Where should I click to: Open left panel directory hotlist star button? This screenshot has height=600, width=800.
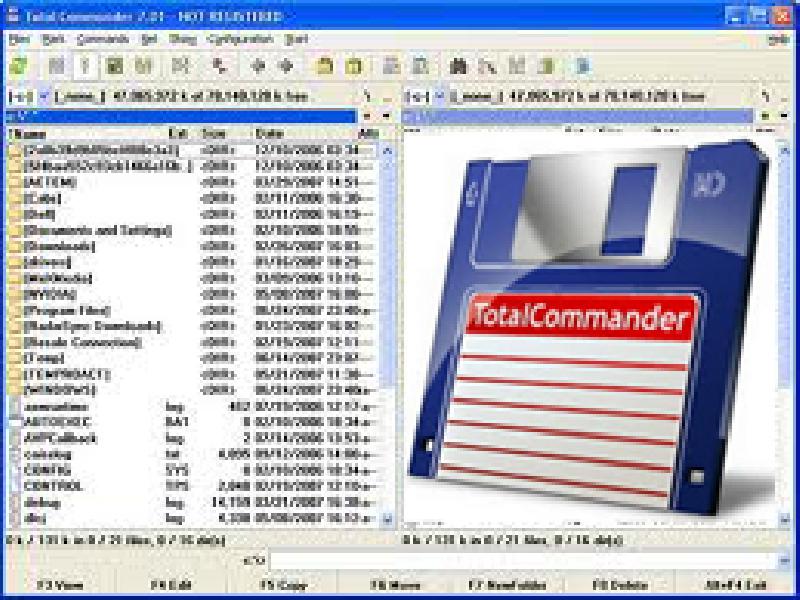(367, 116)
